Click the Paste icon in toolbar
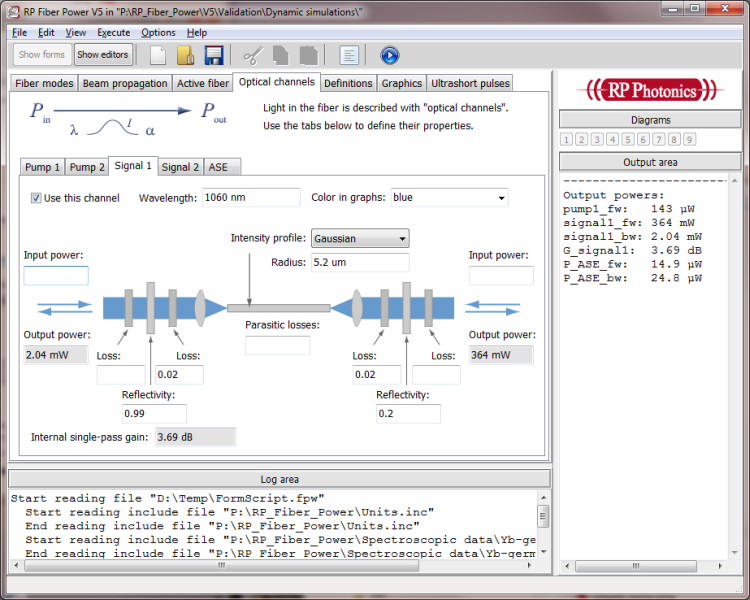 pyautogui.click(x=309, y=55)
